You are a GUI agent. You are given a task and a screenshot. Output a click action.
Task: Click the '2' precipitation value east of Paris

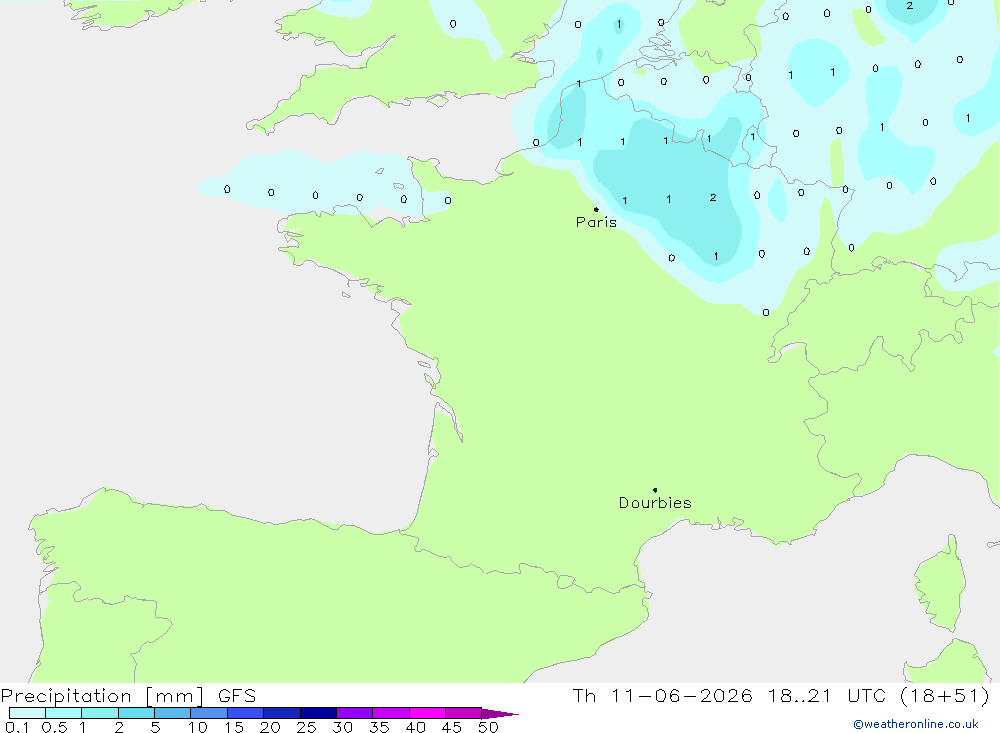pyautogui.click(x=713, y=198)
